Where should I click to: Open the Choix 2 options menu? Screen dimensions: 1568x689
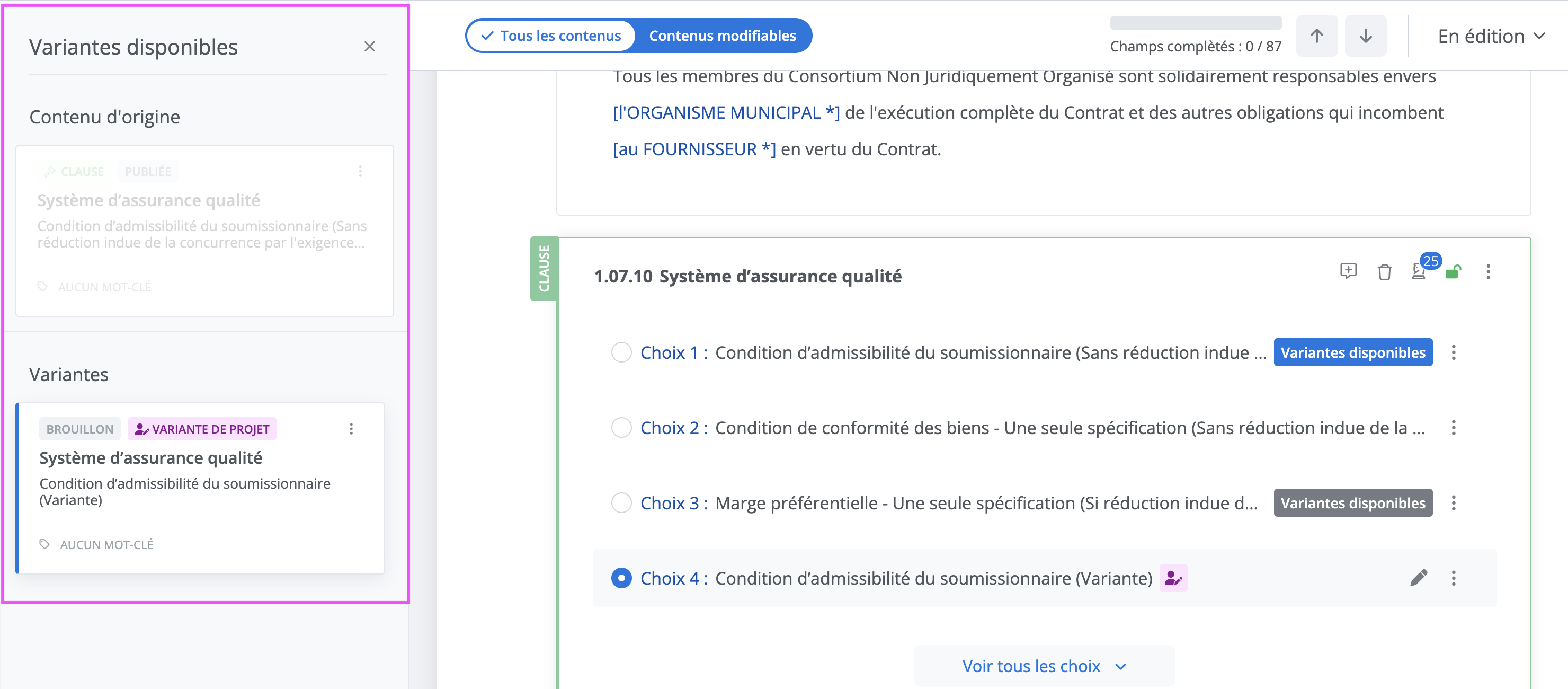tap(1454, 428)
